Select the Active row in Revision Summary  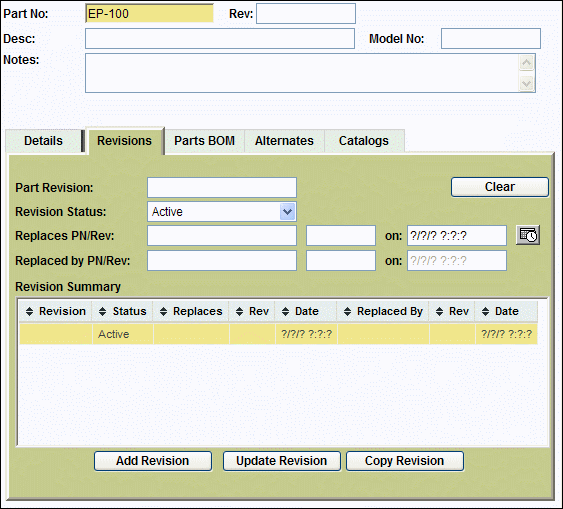click(x=278, y=334)
